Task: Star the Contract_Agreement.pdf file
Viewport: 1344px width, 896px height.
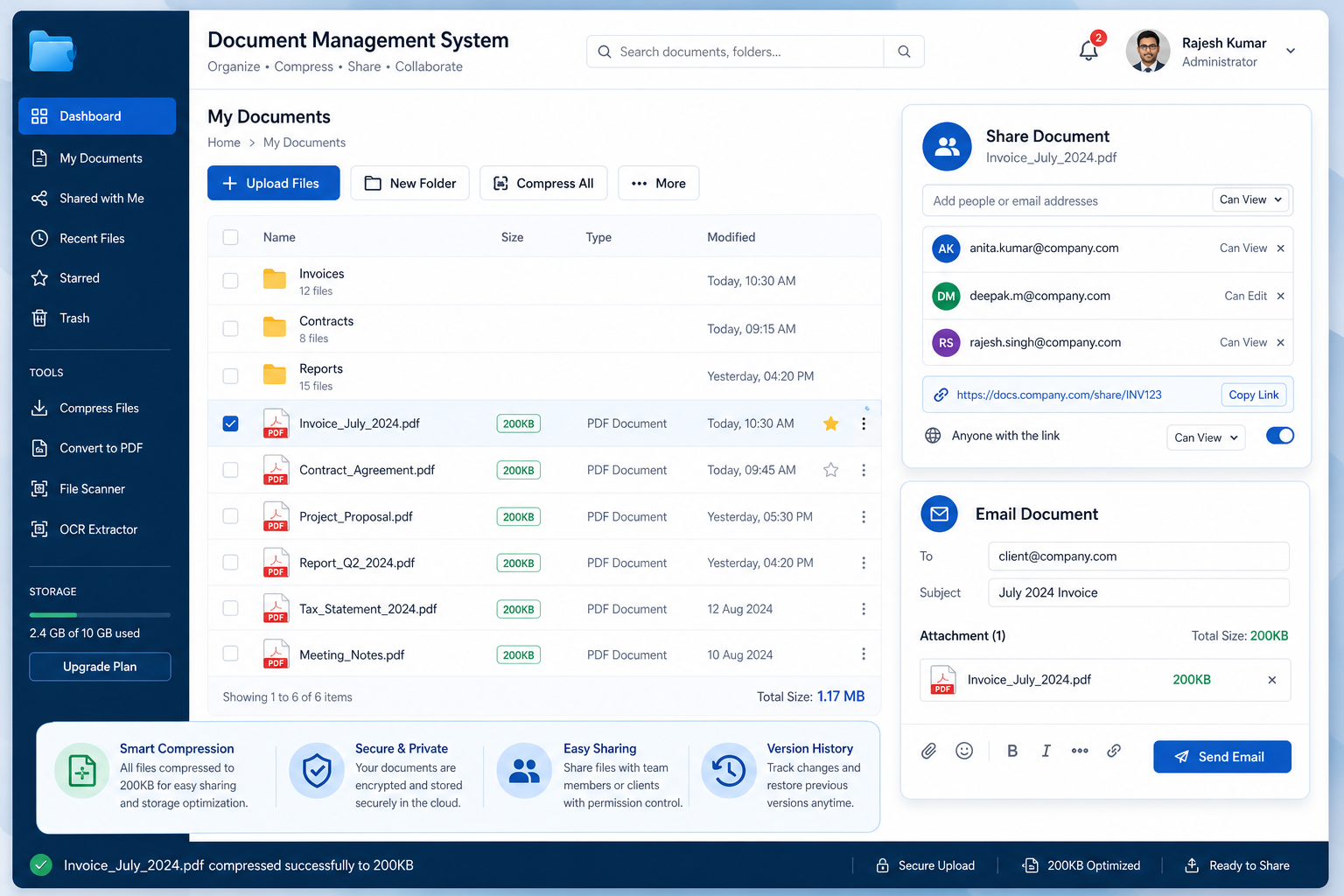Action: click(x=830, y=470)
